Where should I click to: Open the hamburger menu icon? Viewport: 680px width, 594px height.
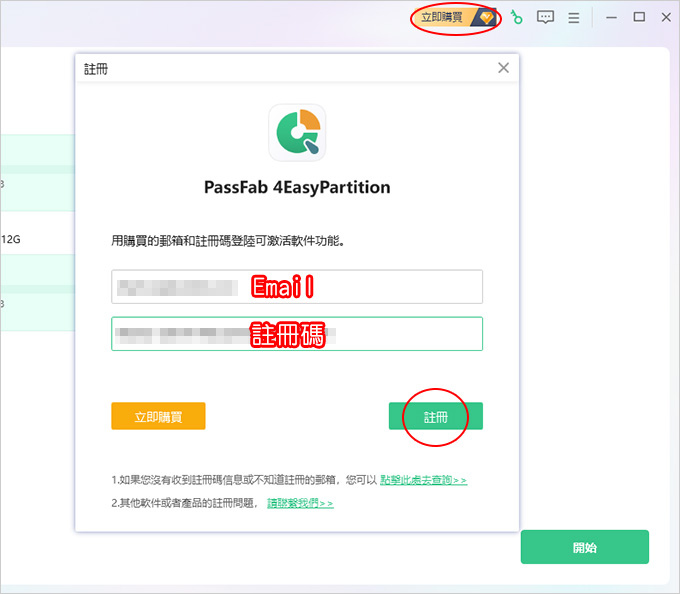574,18
